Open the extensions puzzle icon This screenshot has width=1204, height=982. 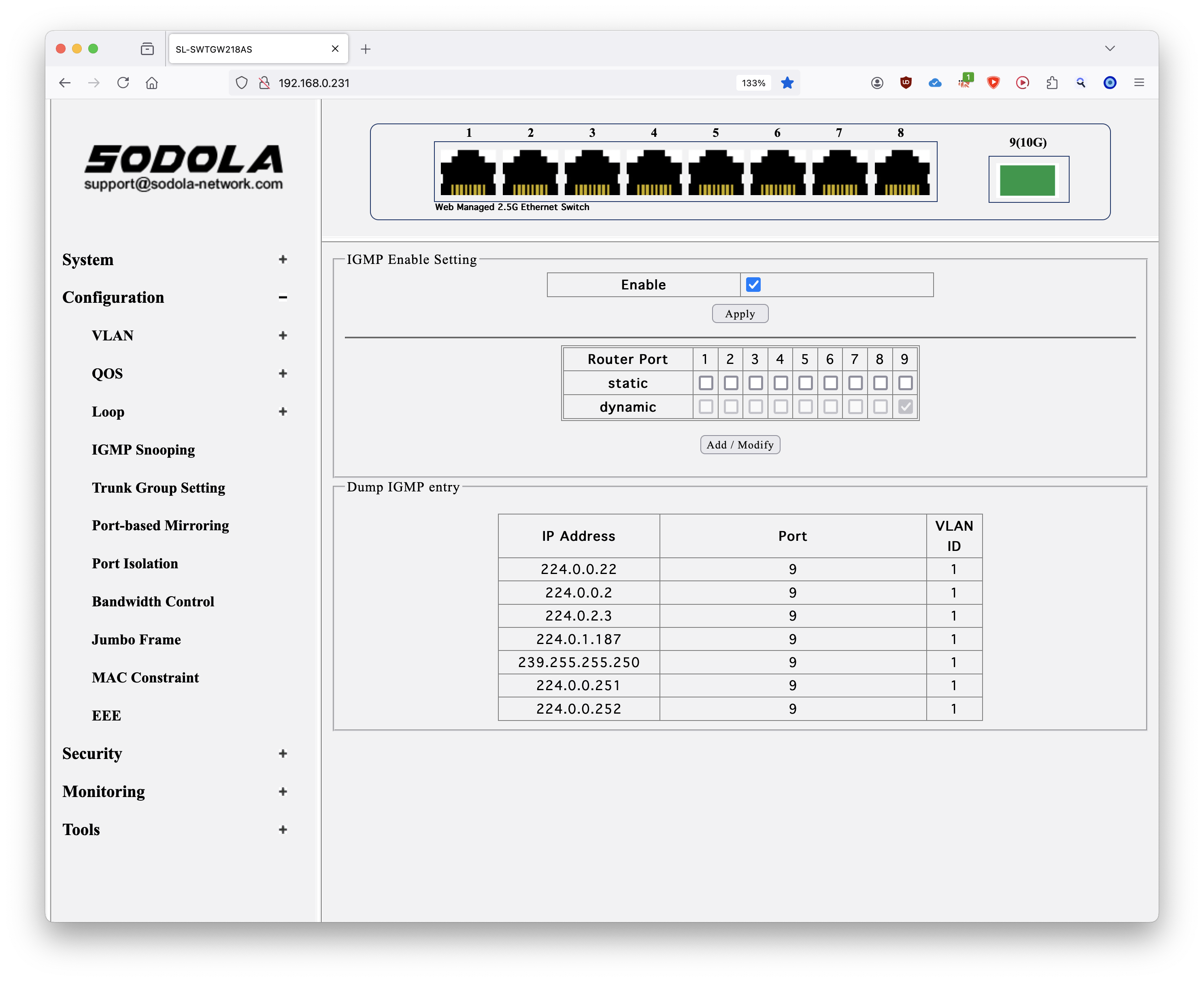click(x=1052, y=83)
